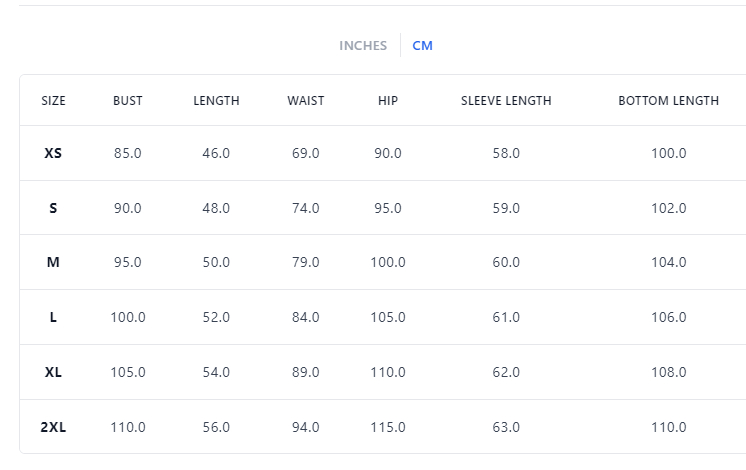Select the 2XL hip value 115.0
The width and height of the screenshot is (746, 470).
(388, 427)
